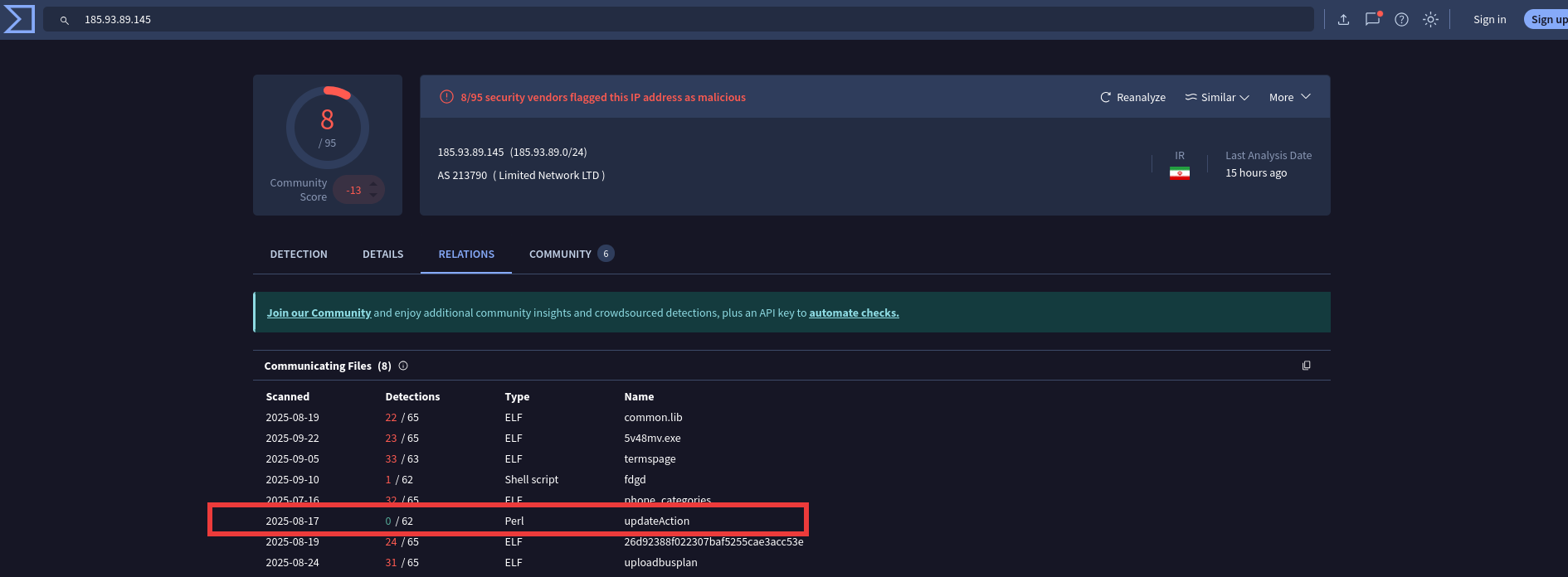Image resolution: width=1568 pixels, height=577 pixels.
Task: Click the automate checks link
Action: pyautogui.click(x=854, y=313)
